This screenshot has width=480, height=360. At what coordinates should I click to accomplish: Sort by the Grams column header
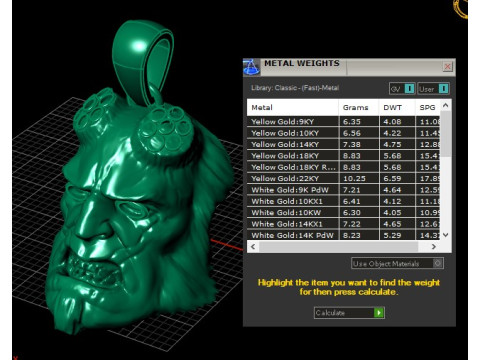[359, 107]
